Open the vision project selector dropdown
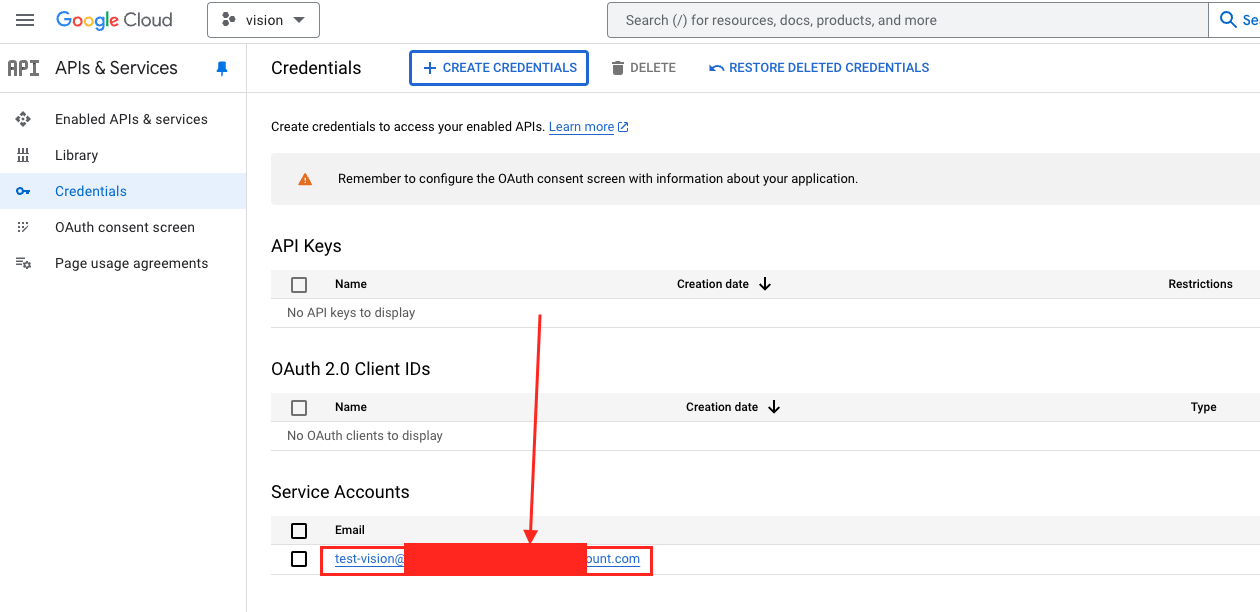Image resolution: width=1260 pixels, height=612 pixels. (x=263, y=20)
